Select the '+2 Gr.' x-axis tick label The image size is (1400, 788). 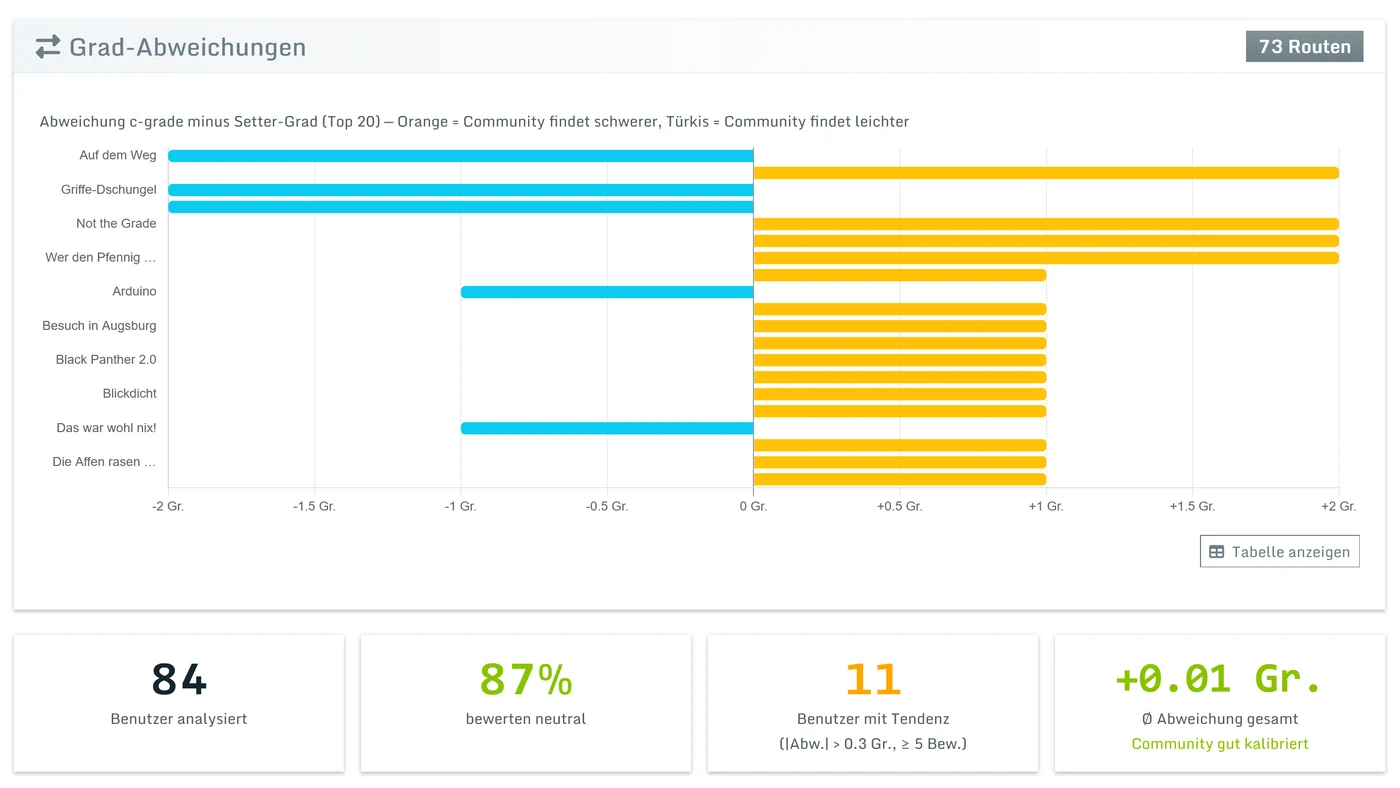1339,507
